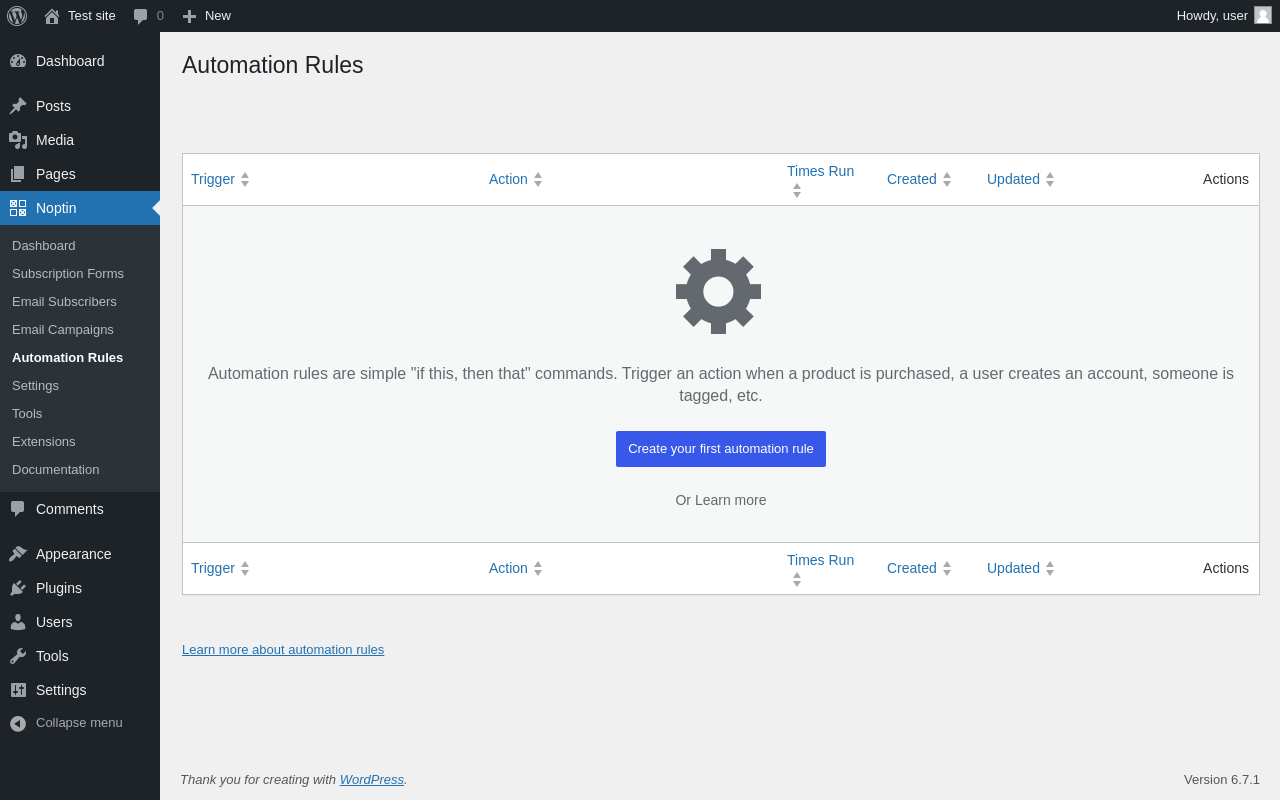The height and width of the screenshot is (800, 1280).
Task: Click the Version 6.7.1 text
Action: pos(1222,779)
